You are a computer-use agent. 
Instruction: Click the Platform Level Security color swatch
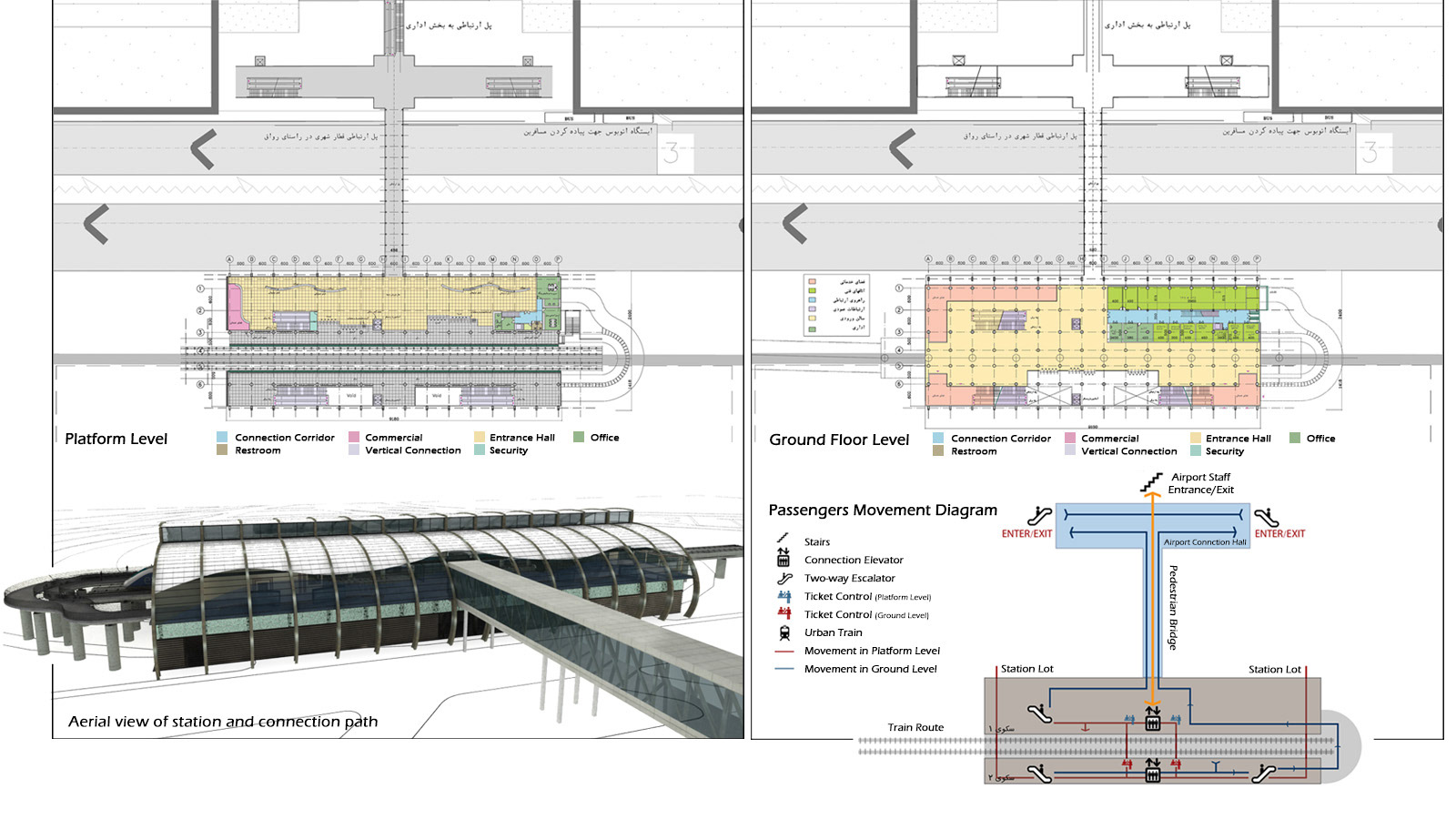pos(480,450)
